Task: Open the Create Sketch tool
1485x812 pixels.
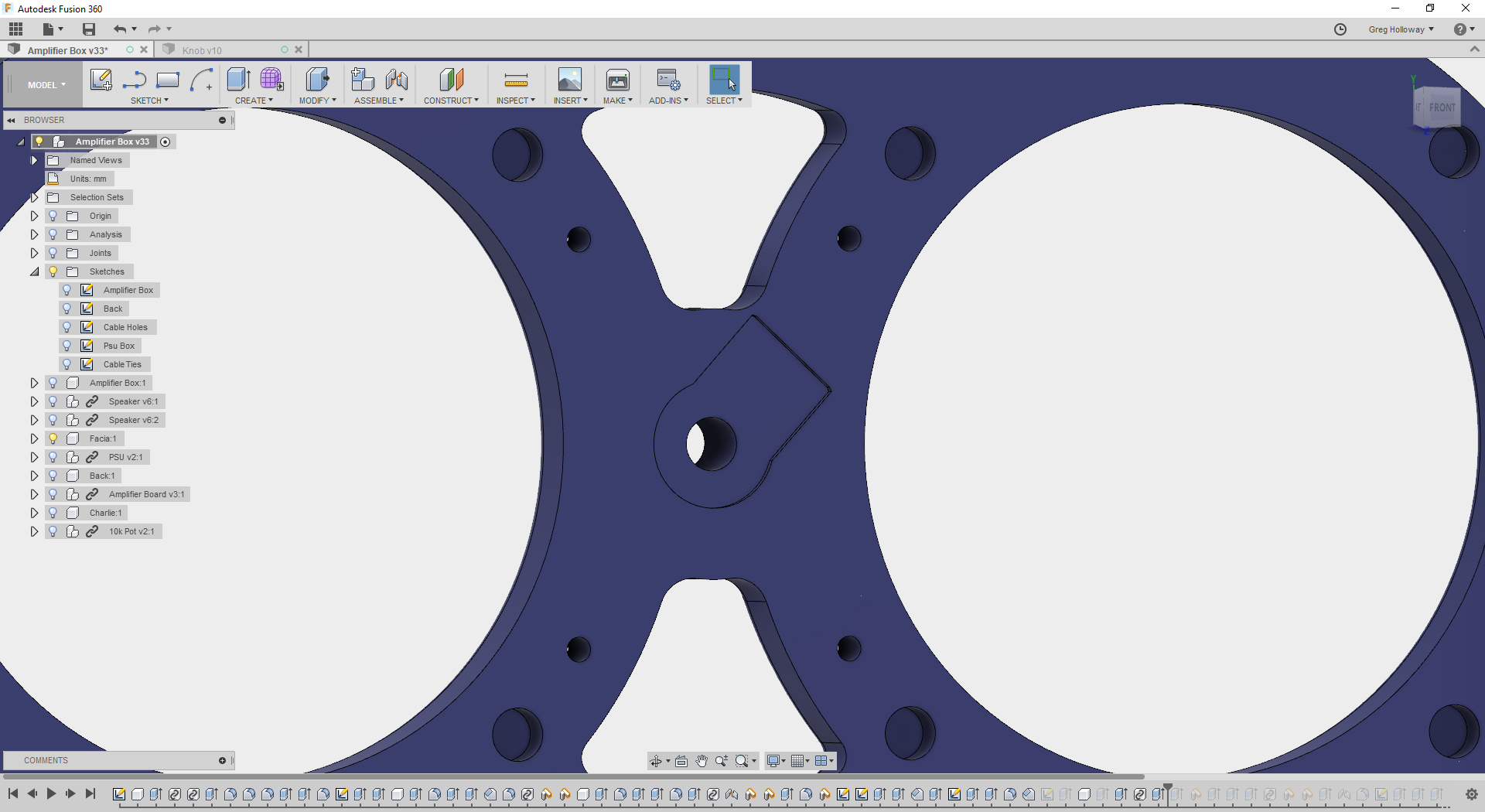Action: click(x=101, y=80)
